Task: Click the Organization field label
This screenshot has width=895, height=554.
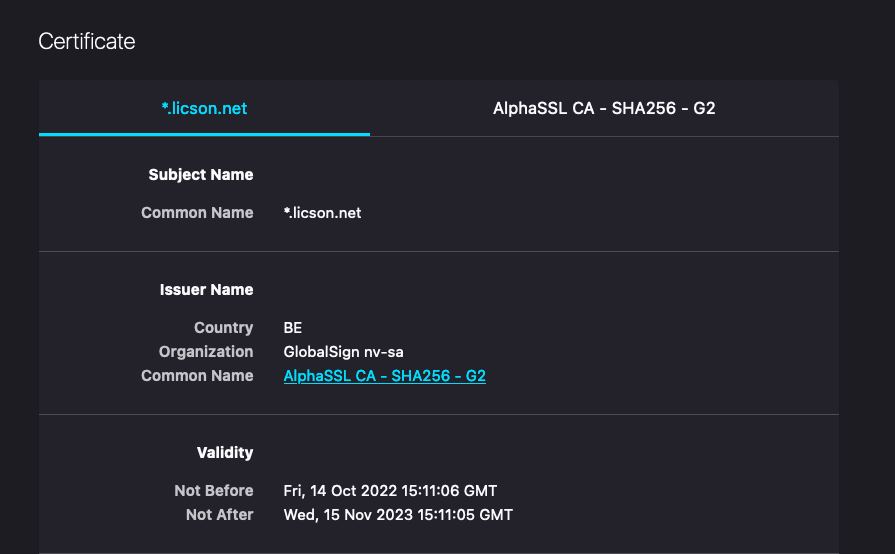Action: click(x=206, y=352)
